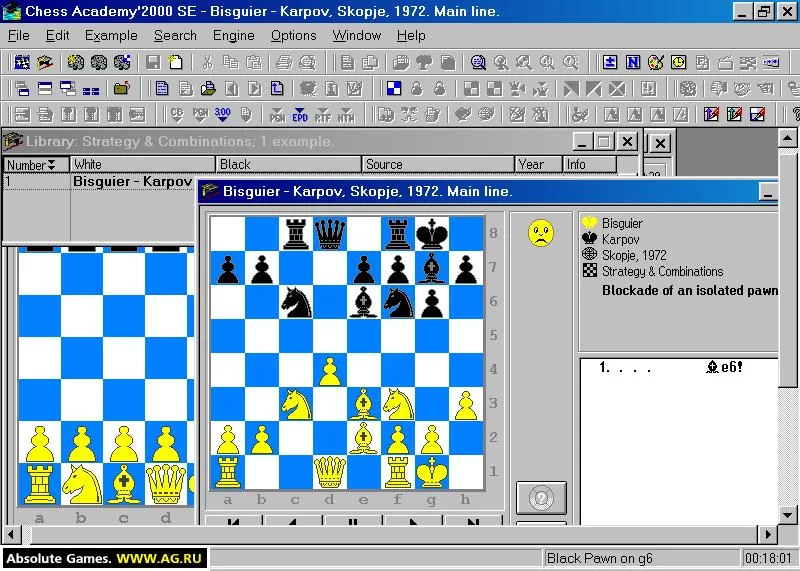Click the vertical scrollbar down arrow
This screenshot has width=800, height=571.
coord(787,514)
